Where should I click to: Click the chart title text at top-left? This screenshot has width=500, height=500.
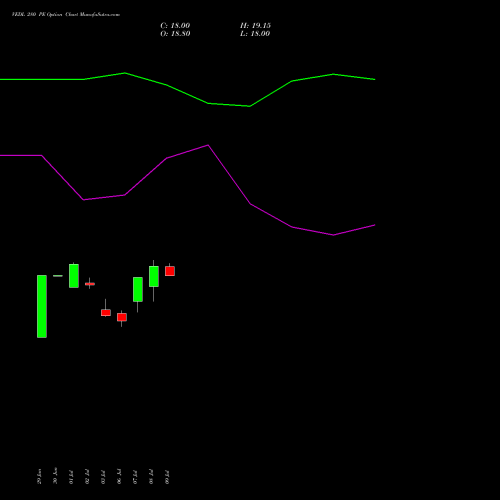tap(66, 15)
